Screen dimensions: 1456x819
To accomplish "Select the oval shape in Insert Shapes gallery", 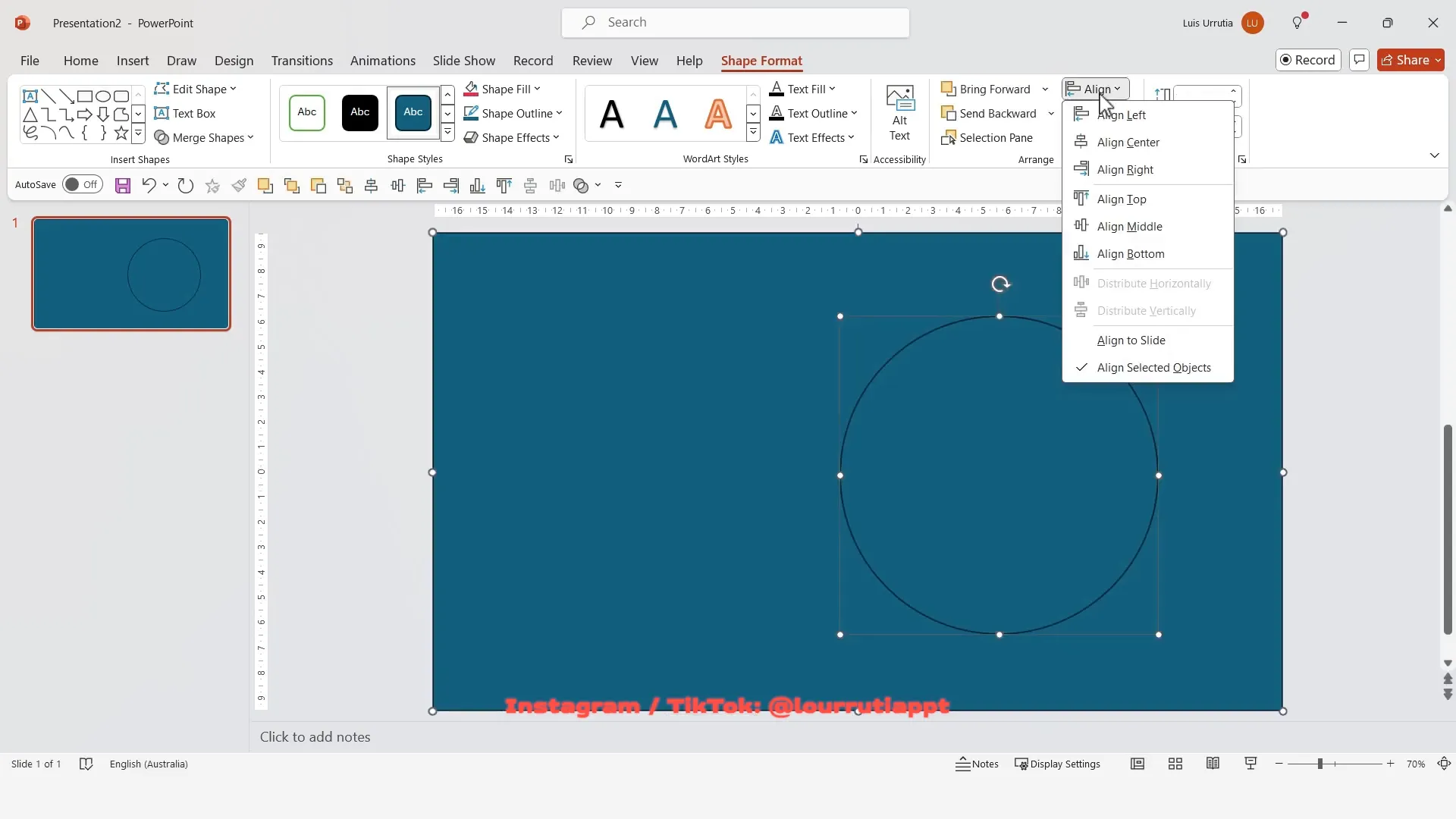I will [x=103, y=96].
